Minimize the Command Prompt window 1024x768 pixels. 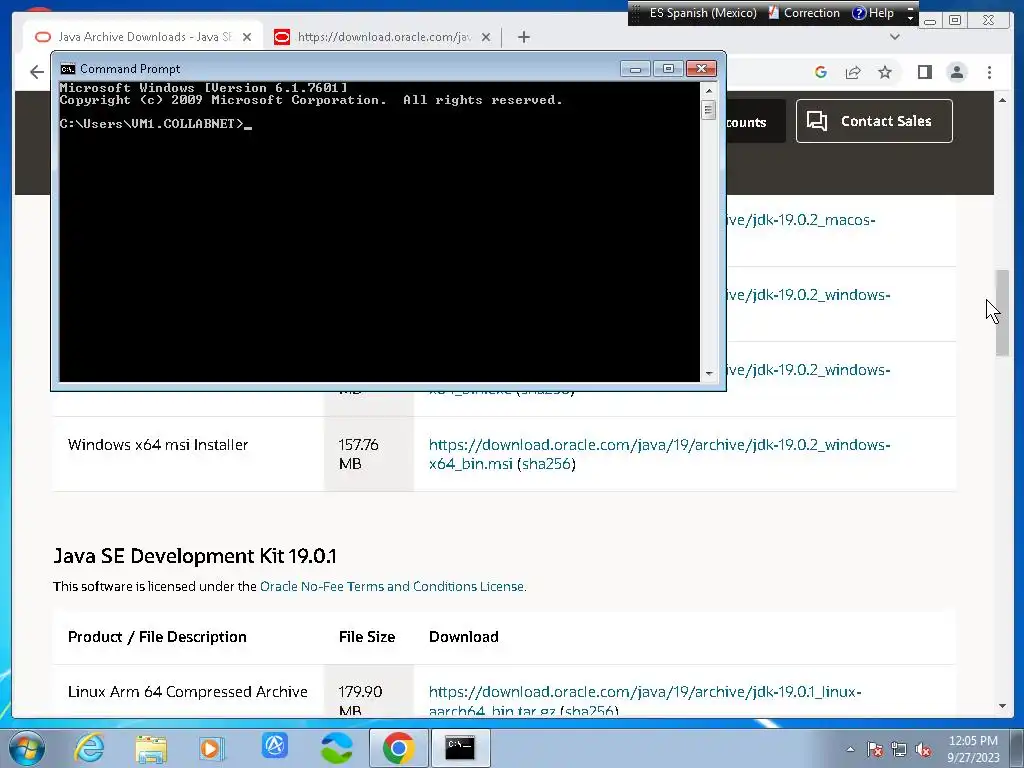pyautogui.click(x=635, y=69)
